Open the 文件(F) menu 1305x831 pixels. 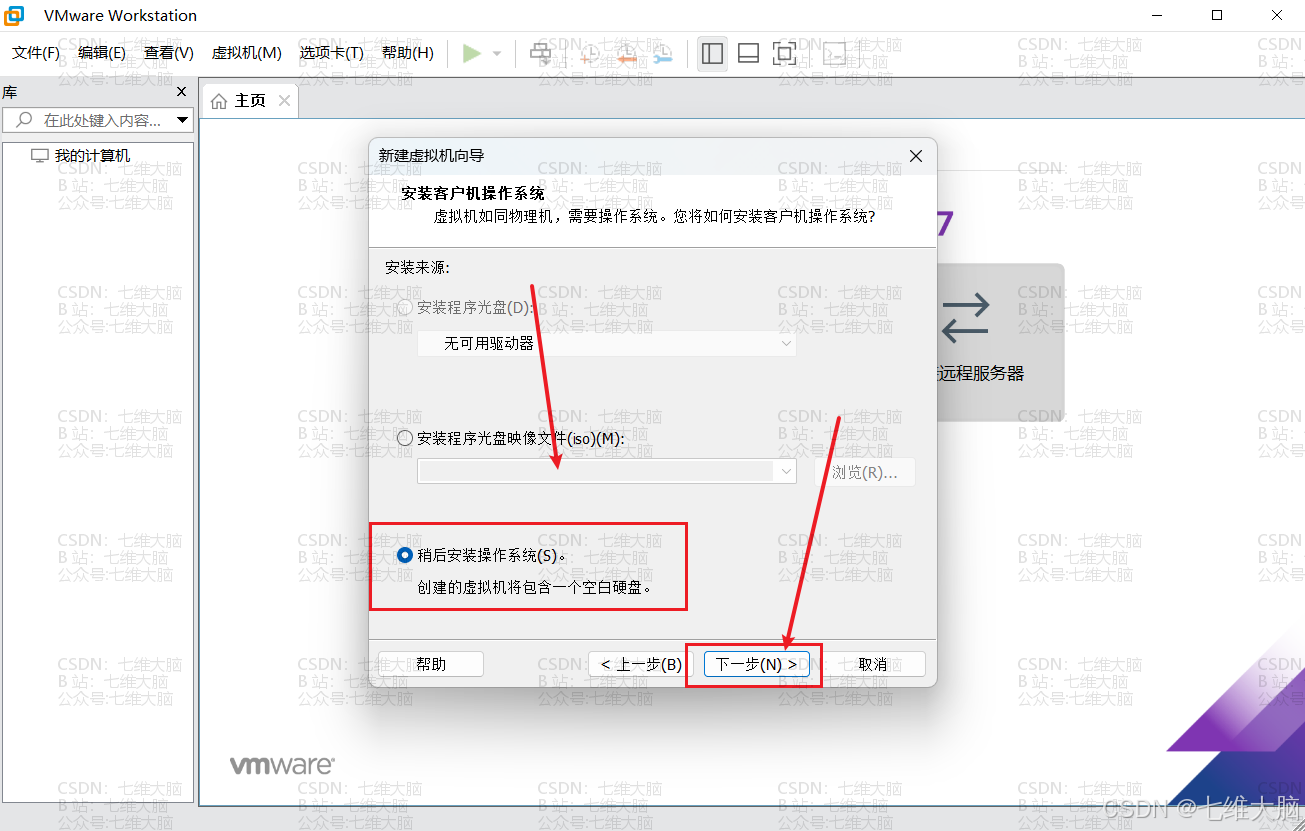(x=36, y=53)
